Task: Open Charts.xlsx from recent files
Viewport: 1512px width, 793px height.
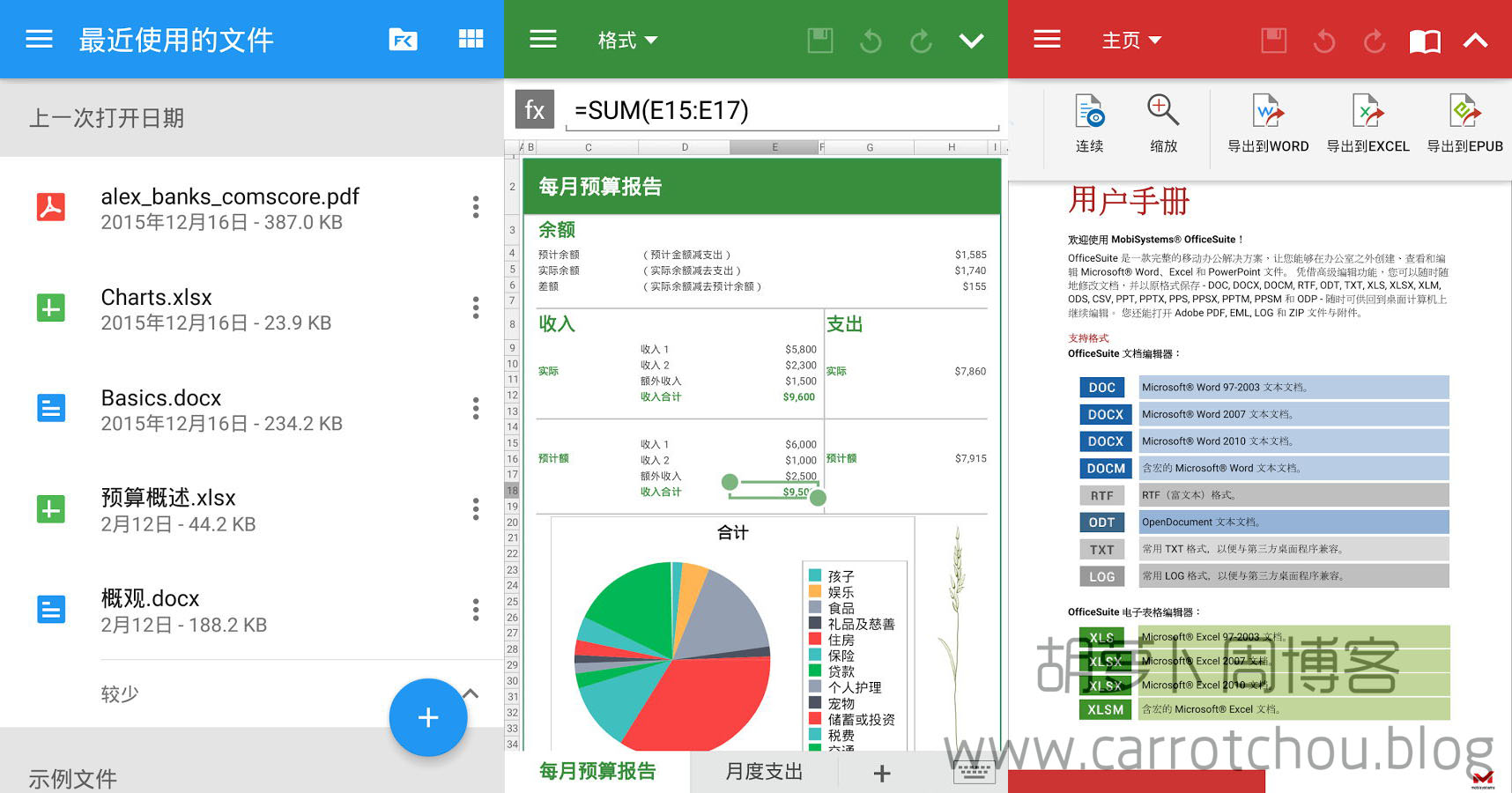Action: tap(251, 308)
